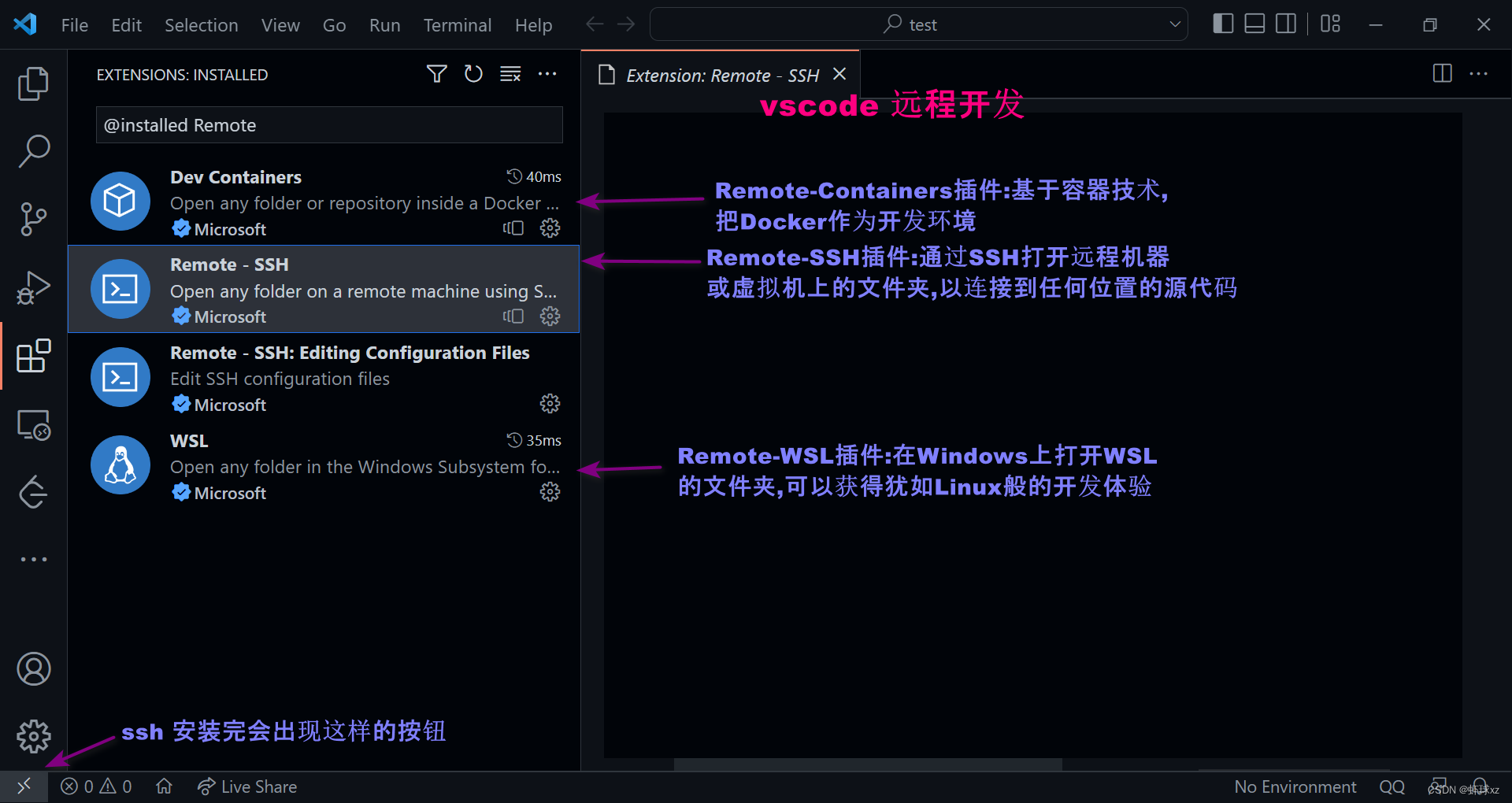Image resolution: width=1512 pixels, height=803 pixels.
Task: Open the Run and Debug view
Action: [33, 287]
